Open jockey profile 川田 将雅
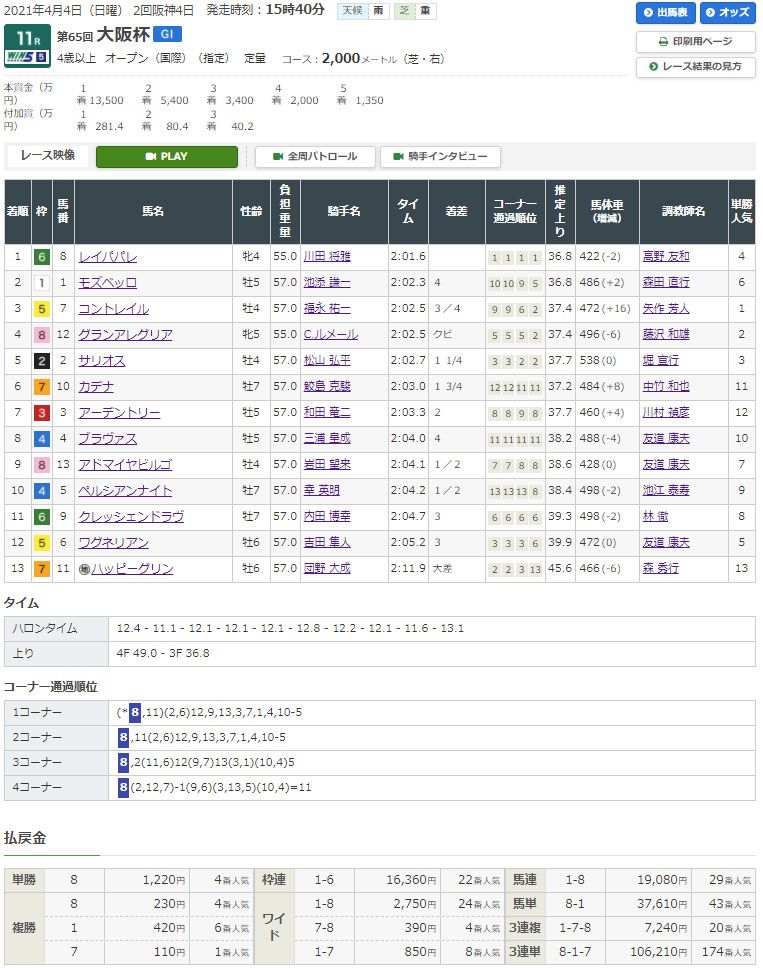This screenshot has width=763, height=972. click(327, 257)
